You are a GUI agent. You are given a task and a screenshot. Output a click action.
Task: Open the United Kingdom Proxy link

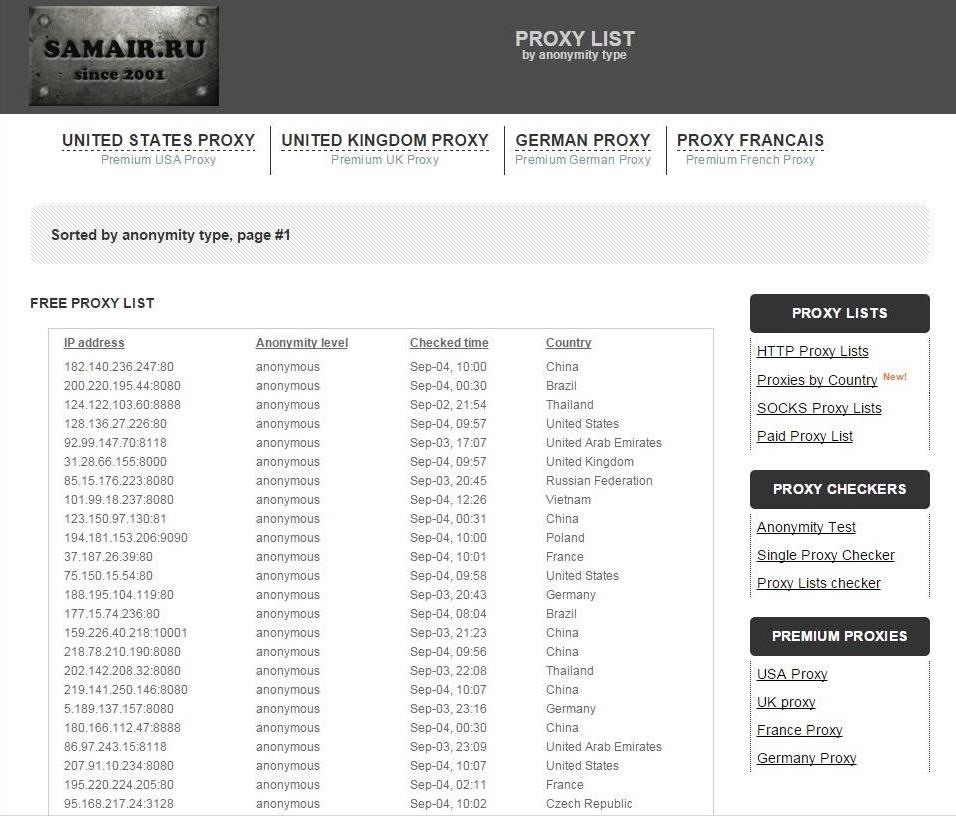pyautogui.click(x=385, y=141)
